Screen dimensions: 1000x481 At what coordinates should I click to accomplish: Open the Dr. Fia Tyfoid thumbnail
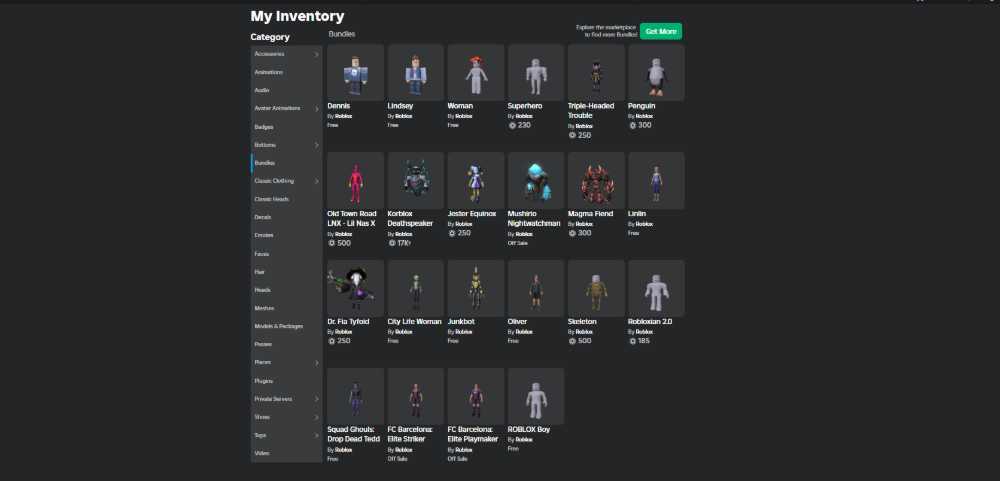[355, 288]
